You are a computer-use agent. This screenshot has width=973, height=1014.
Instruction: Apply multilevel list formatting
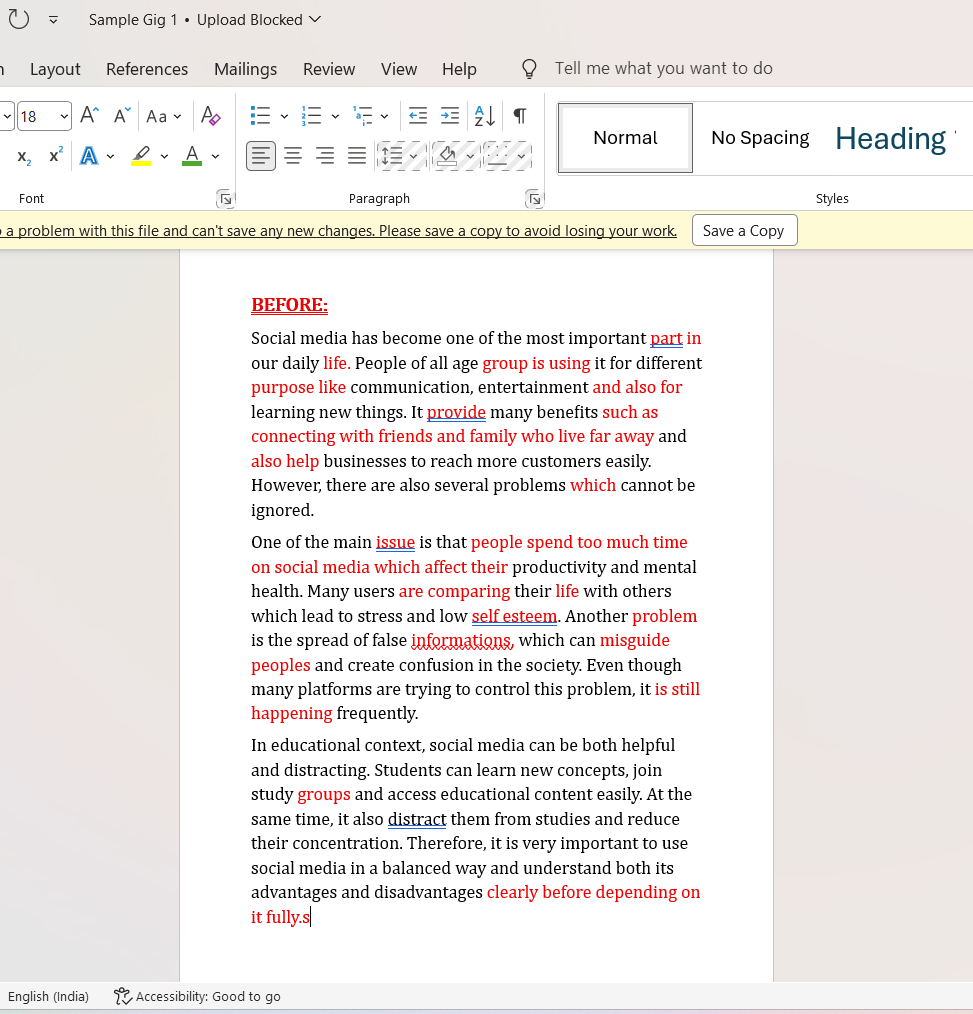pyautogui.click(x=363, y=116)
